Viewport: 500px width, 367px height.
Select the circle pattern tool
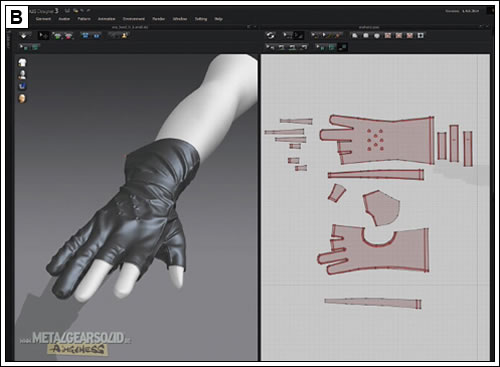pyautogui.click(x=377, y=35)
